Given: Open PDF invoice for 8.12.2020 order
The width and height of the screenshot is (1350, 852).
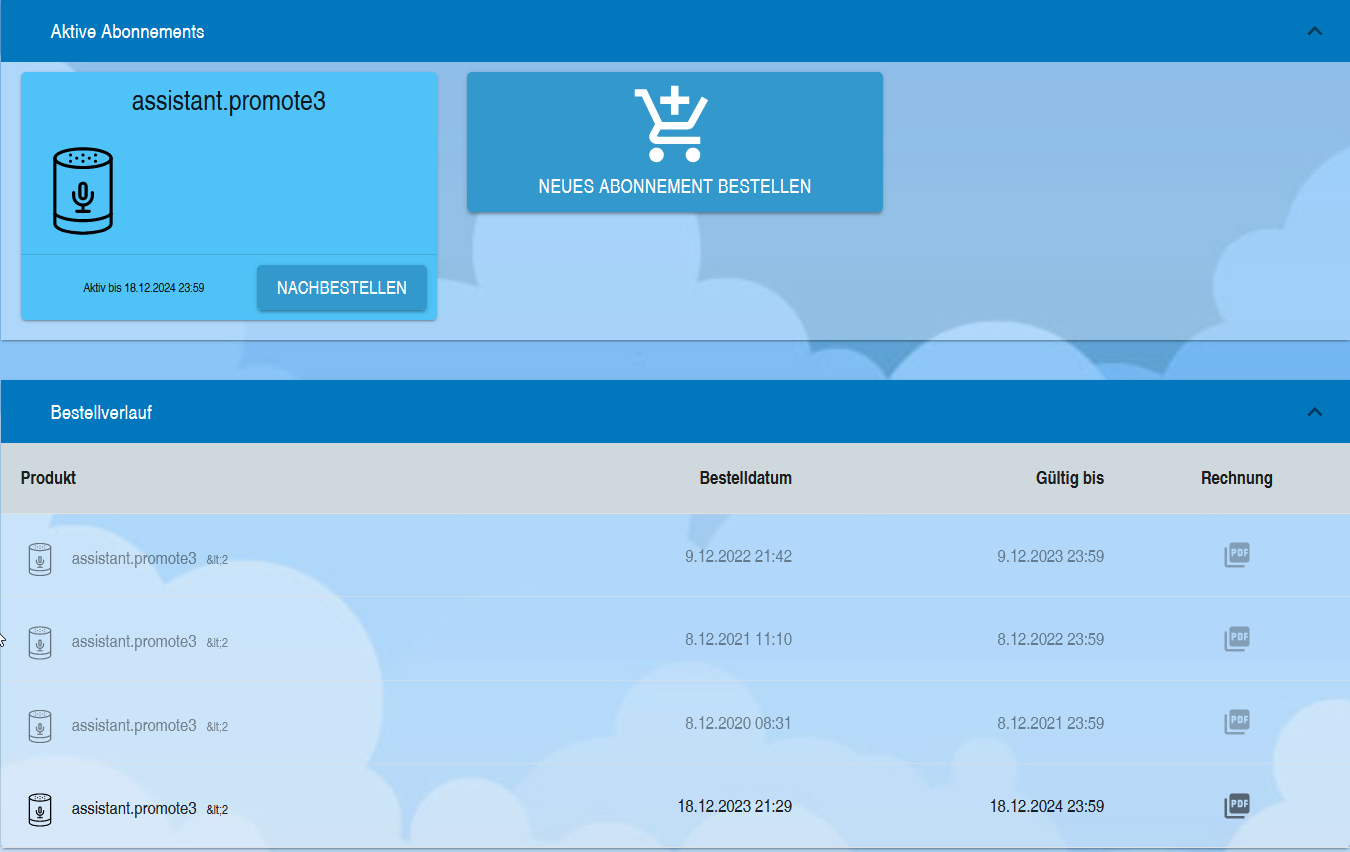Looking at the screenshot, I should tap(1237, 722).
